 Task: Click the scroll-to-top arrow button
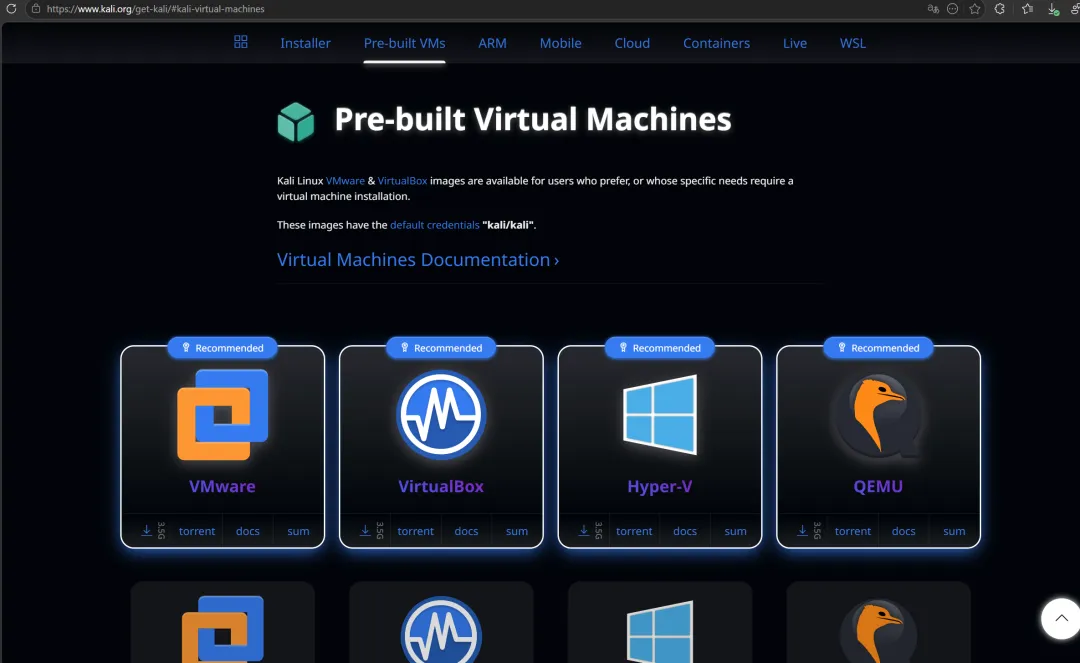[x=1061, y=618]
